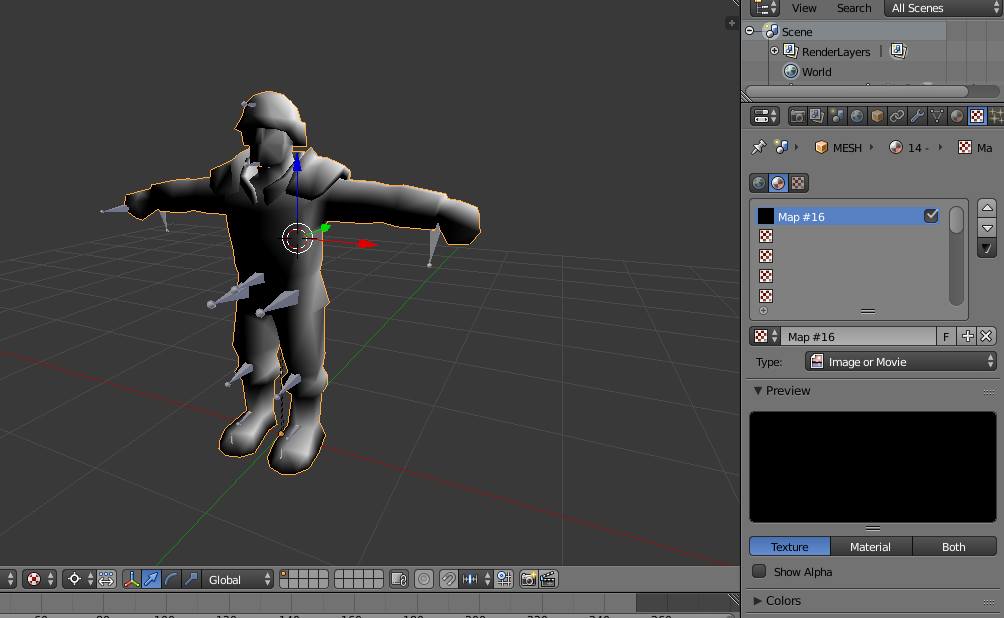Toggle the snap magnet in viewport header
Screen dimensions: 1004x618
tap(447, 579)
